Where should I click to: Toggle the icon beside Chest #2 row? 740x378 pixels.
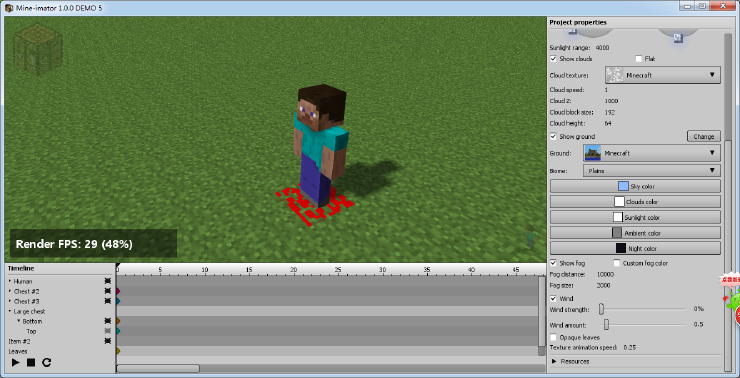click(x=108, y=291)
